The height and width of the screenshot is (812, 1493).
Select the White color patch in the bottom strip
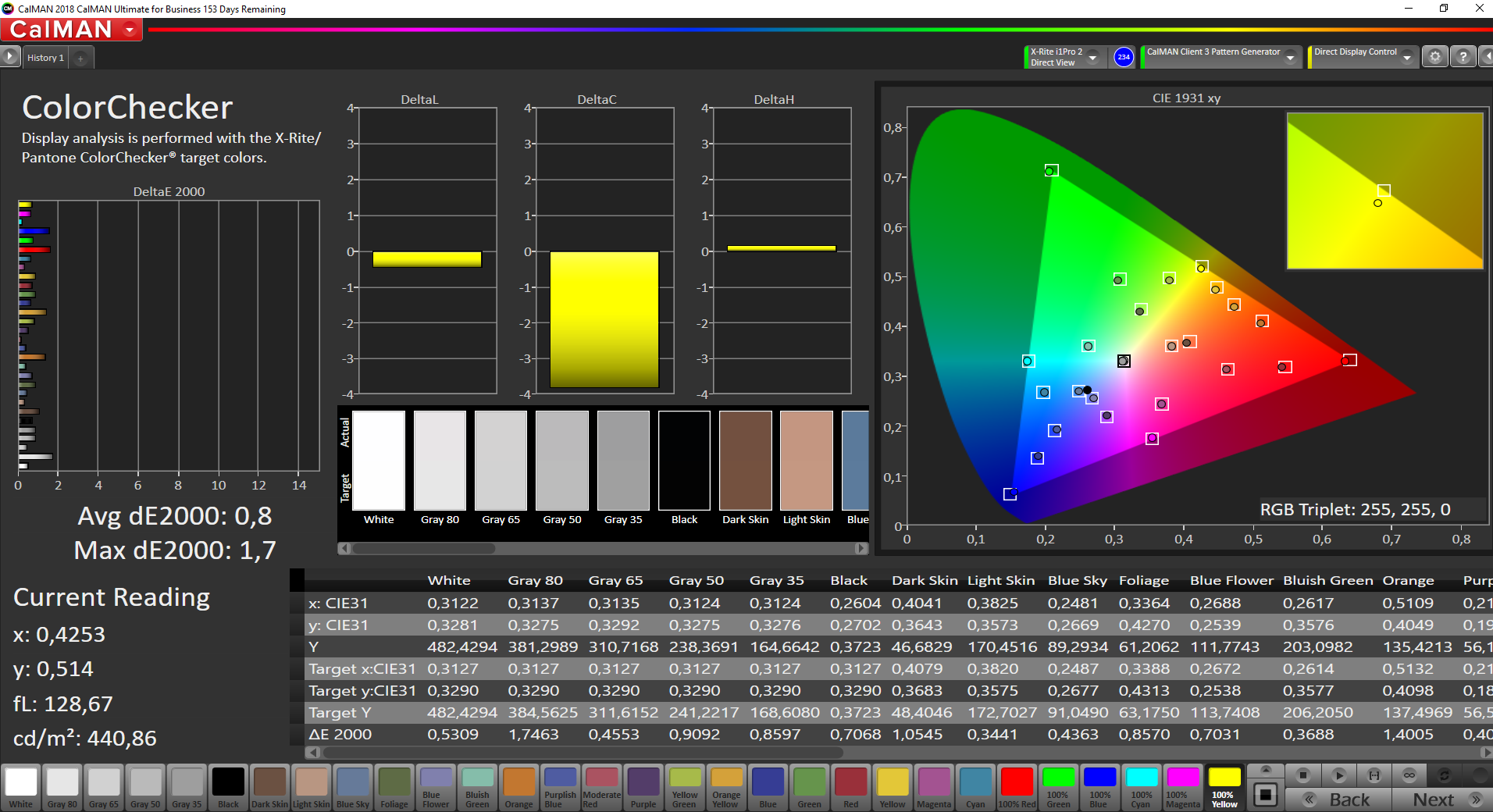coord(21,787)
